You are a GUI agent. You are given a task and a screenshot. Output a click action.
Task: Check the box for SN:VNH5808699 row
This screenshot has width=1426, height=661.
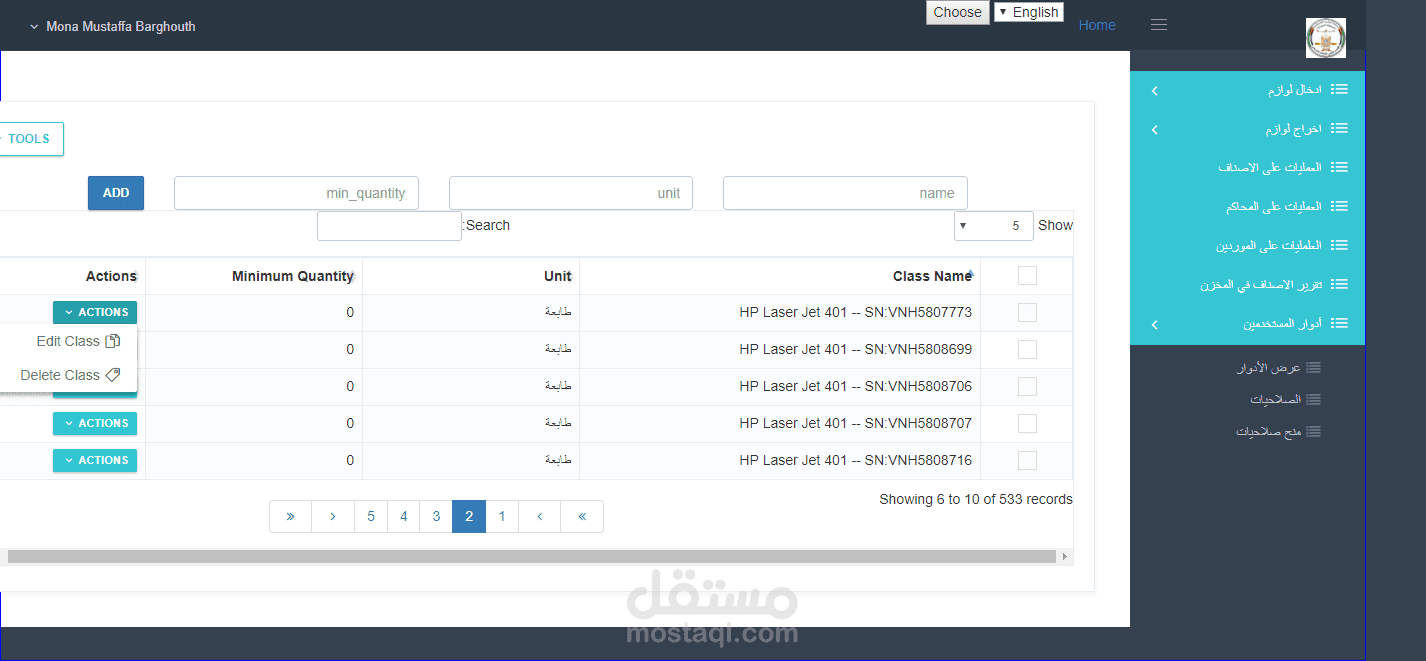pyautogui.click(x=1027, y=349)
